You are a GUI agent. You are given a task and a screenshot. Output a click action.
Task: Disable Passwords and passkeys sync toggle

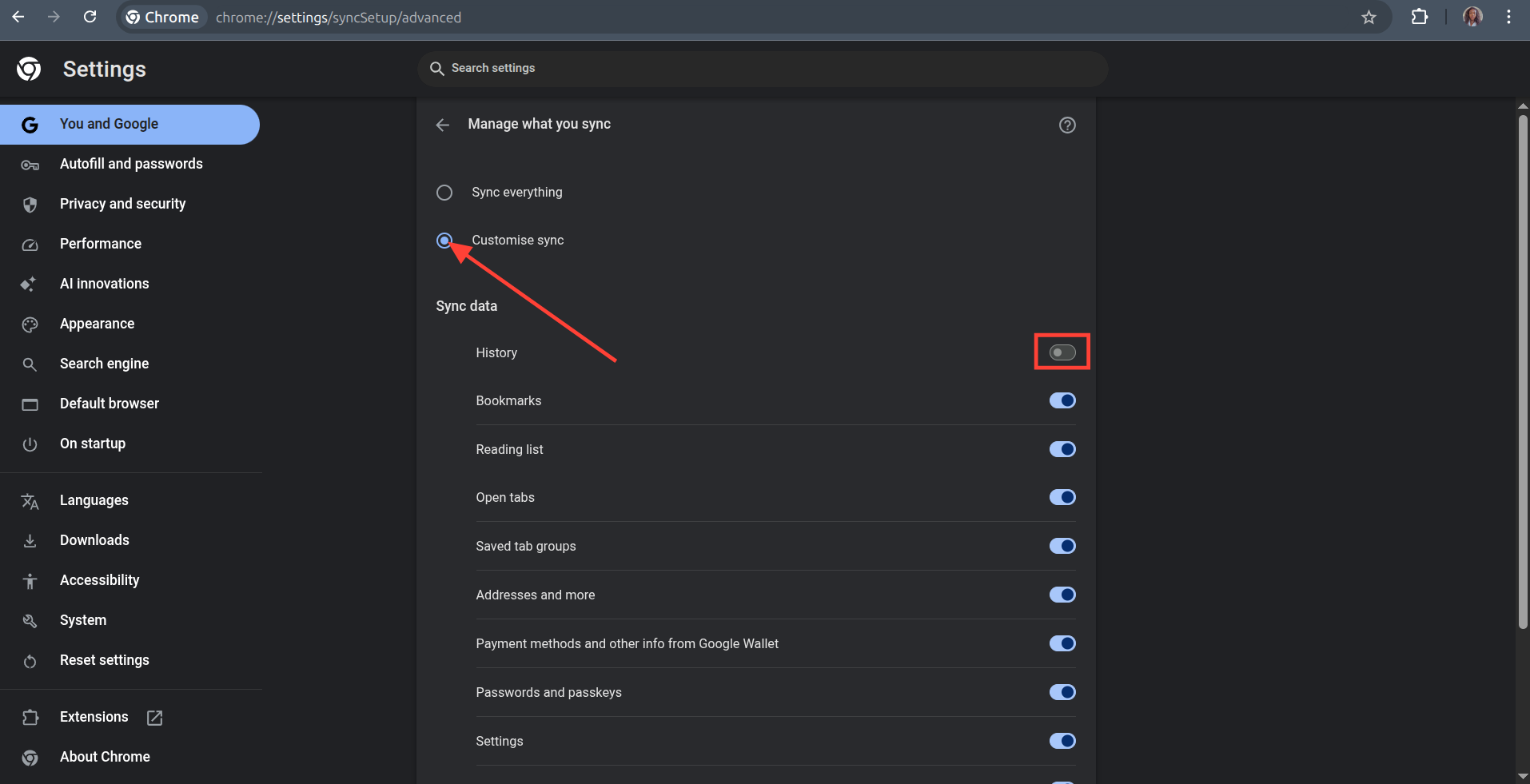tap(1062, 692)
